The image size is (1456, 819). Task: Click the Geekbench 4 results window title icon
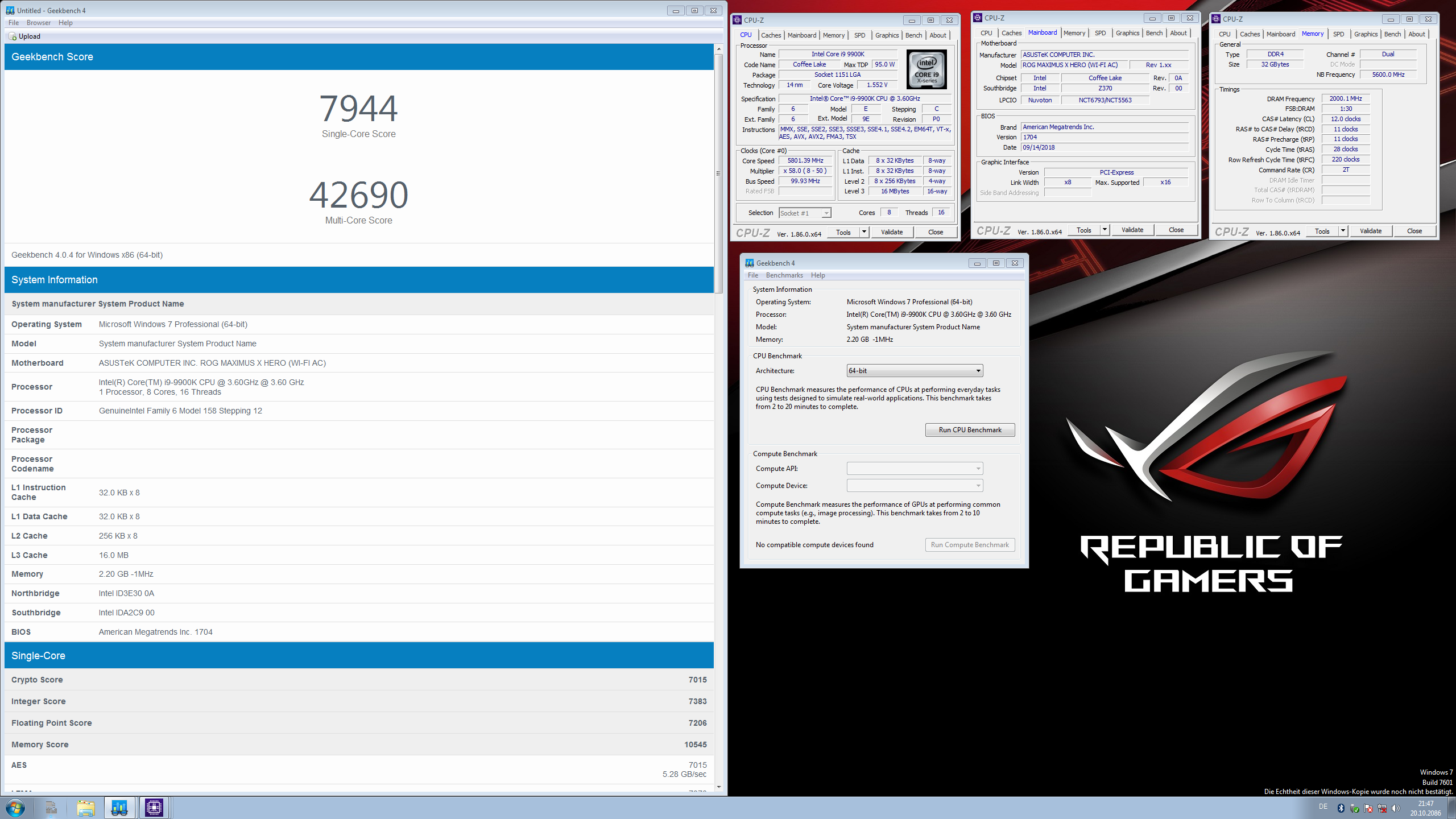pos(10,10)
